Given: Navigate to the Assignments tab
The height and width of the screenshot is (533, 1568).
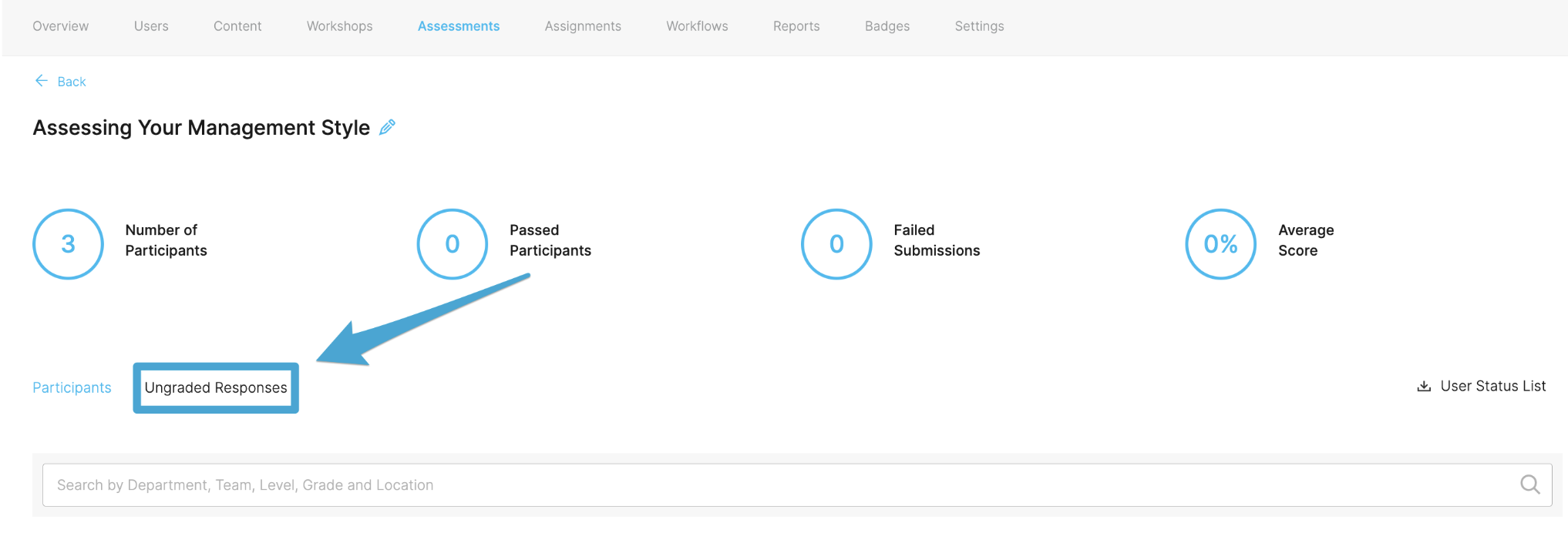Looking at the screenshot, I should point(583,26).
